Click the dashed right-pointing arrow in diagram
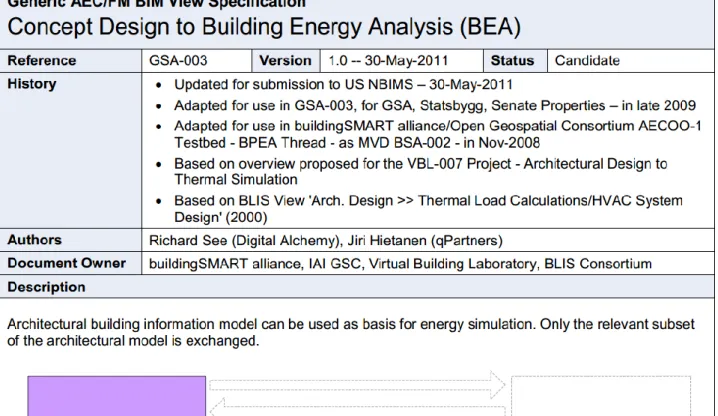 (357, 385)
